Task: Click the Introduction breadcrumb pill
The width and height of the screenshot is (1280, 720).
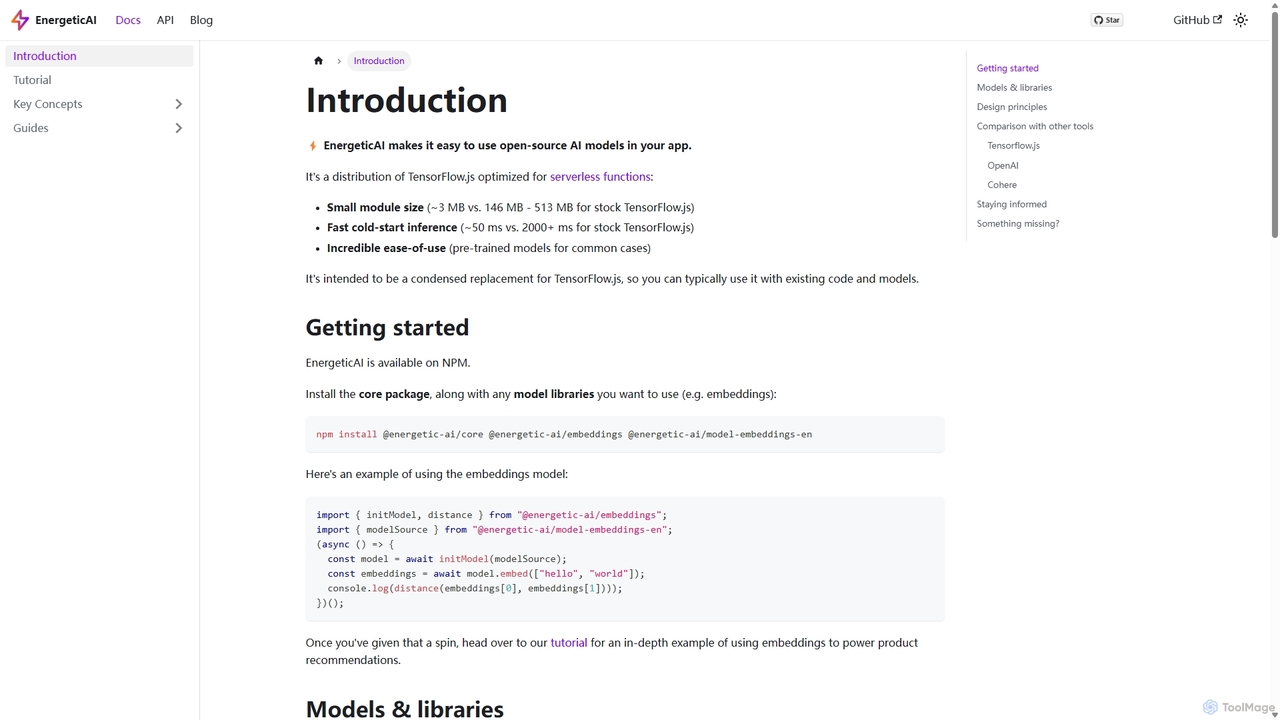Action: tap(379, 61)
